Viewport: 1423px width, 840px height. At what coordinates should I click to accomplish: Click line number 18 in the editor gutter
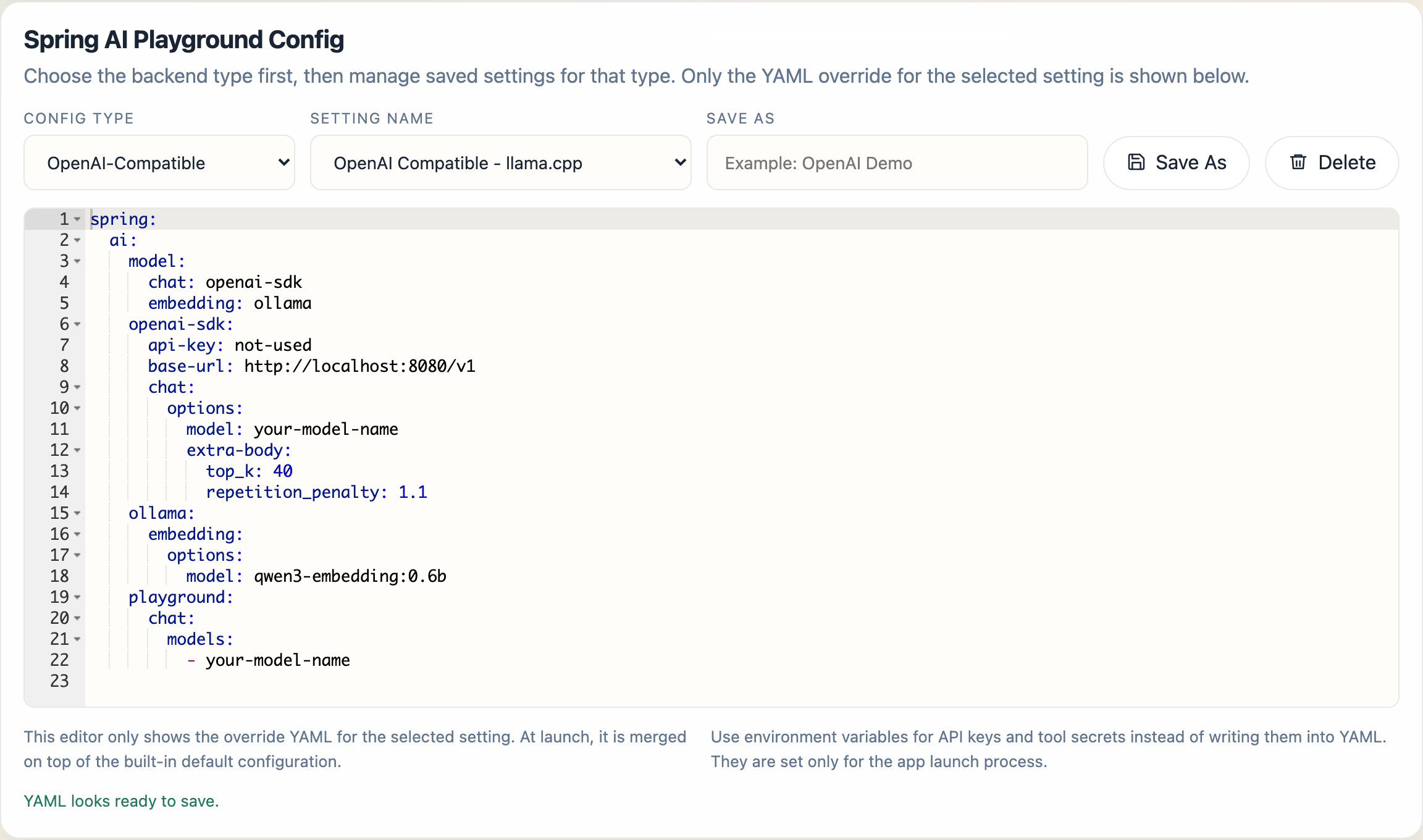pyautogui.click(x=59, y=576)
